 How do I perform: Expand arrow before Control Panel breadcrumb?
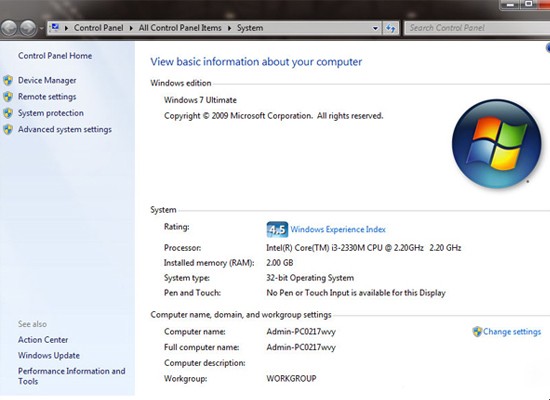[x=66, y=28]
